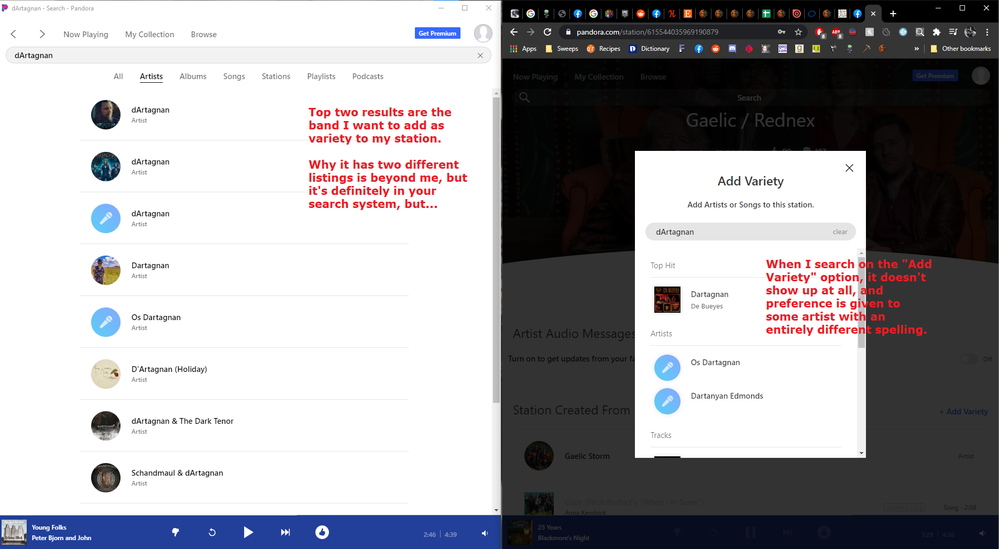Select Os Dartagnan in Add Variety results
Image resolution: width=999 pixels, height=549 pixels.
(x=715, y=362)
